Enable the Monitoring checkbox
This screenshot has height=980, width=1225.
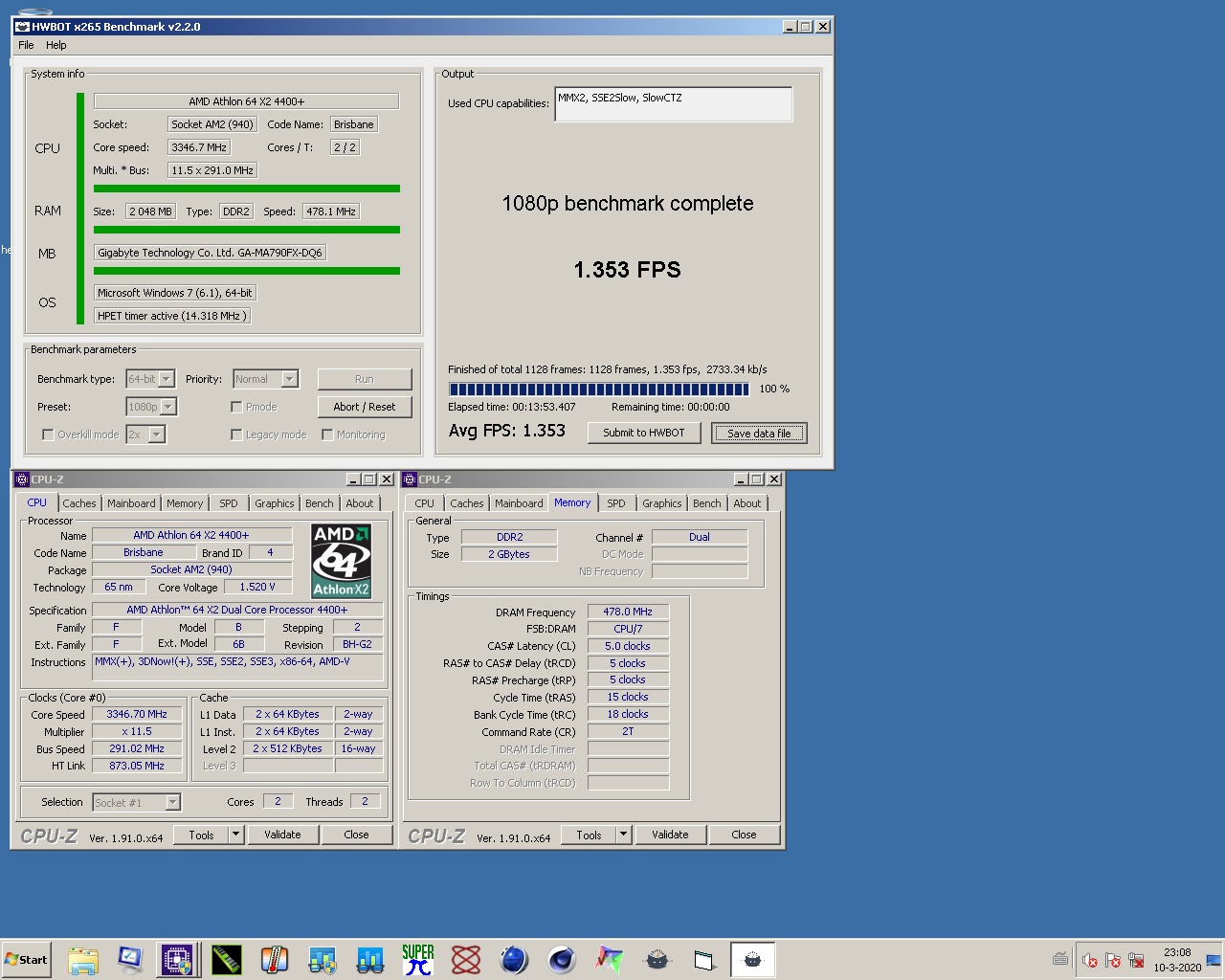pos(327,434)
